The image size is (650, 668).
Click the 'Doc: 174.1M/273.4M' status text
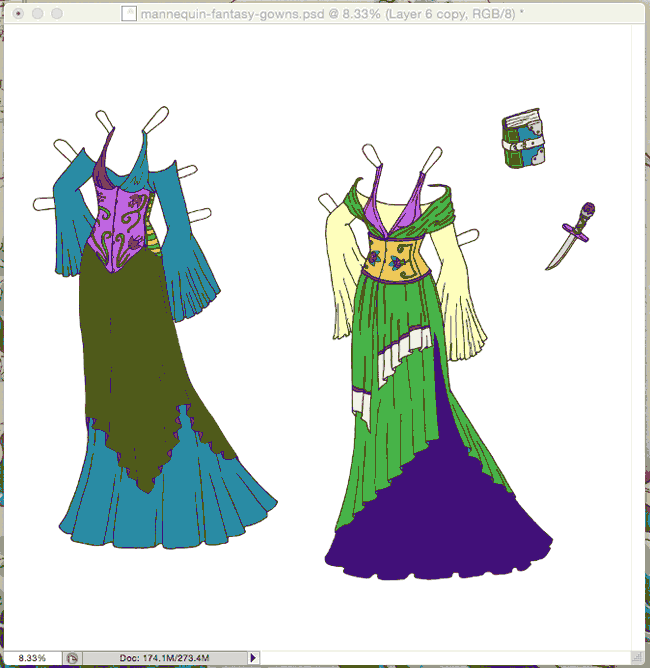coord(164,658)
